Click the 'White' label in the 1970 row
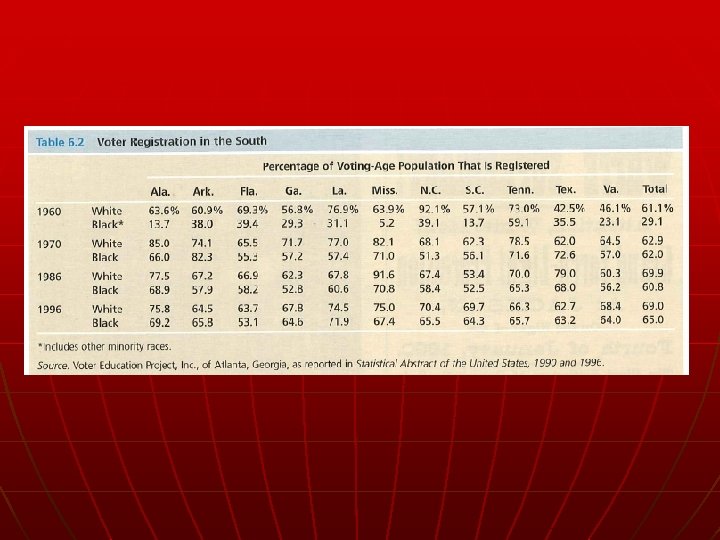Screen dimensions: 720x540 coord(107,243)
